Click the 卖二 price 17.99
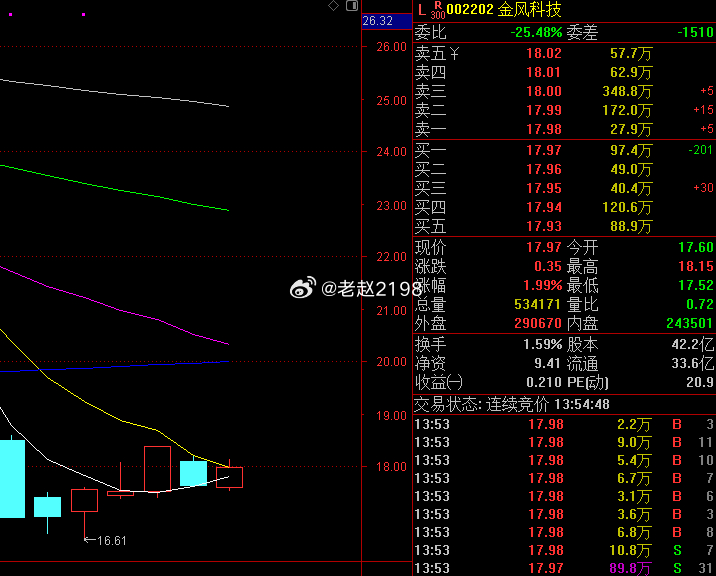The image size is (716, 576). click(543, 110)
